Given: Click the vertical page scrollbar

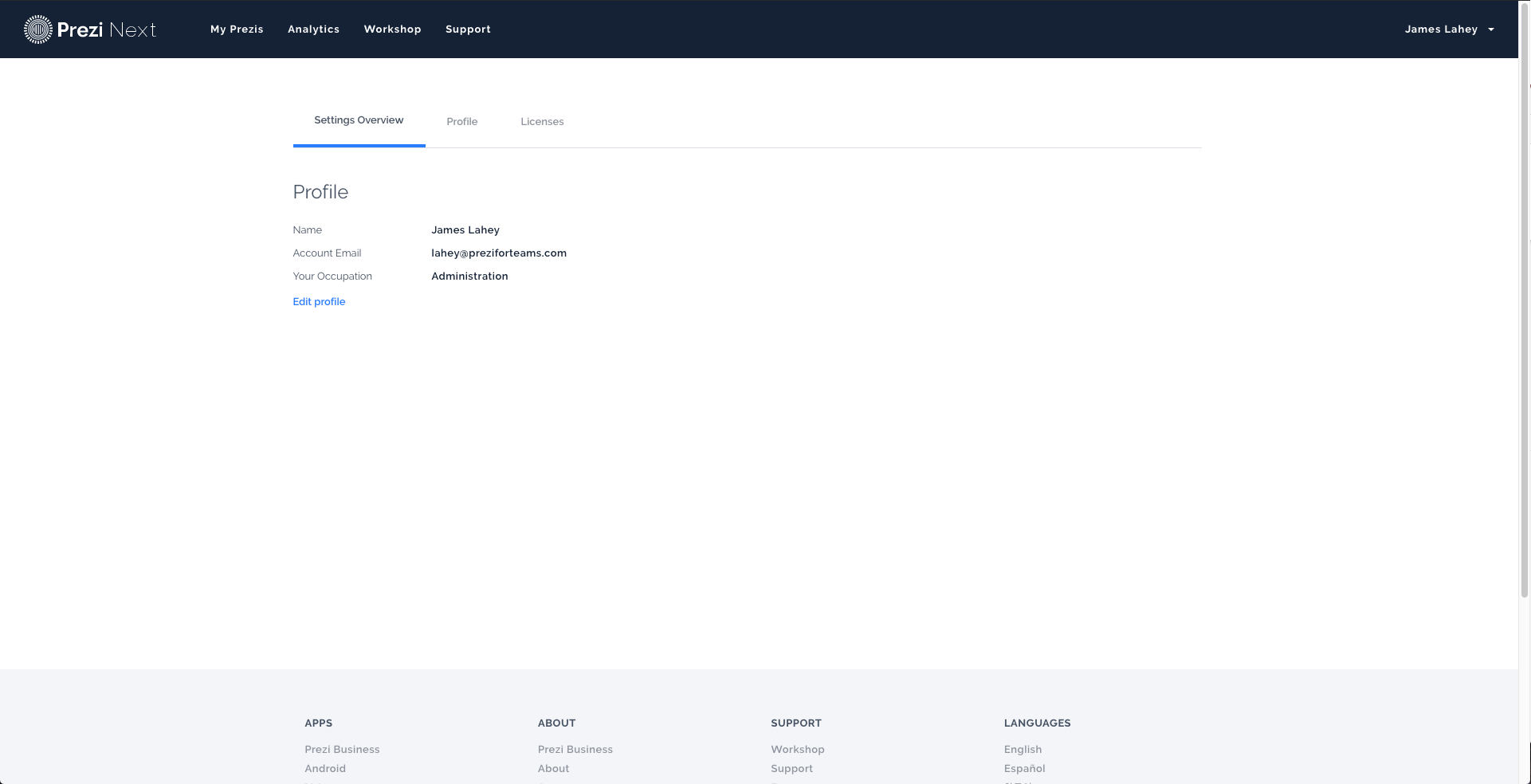Looking at the screenshot, I should (1525, 319).
